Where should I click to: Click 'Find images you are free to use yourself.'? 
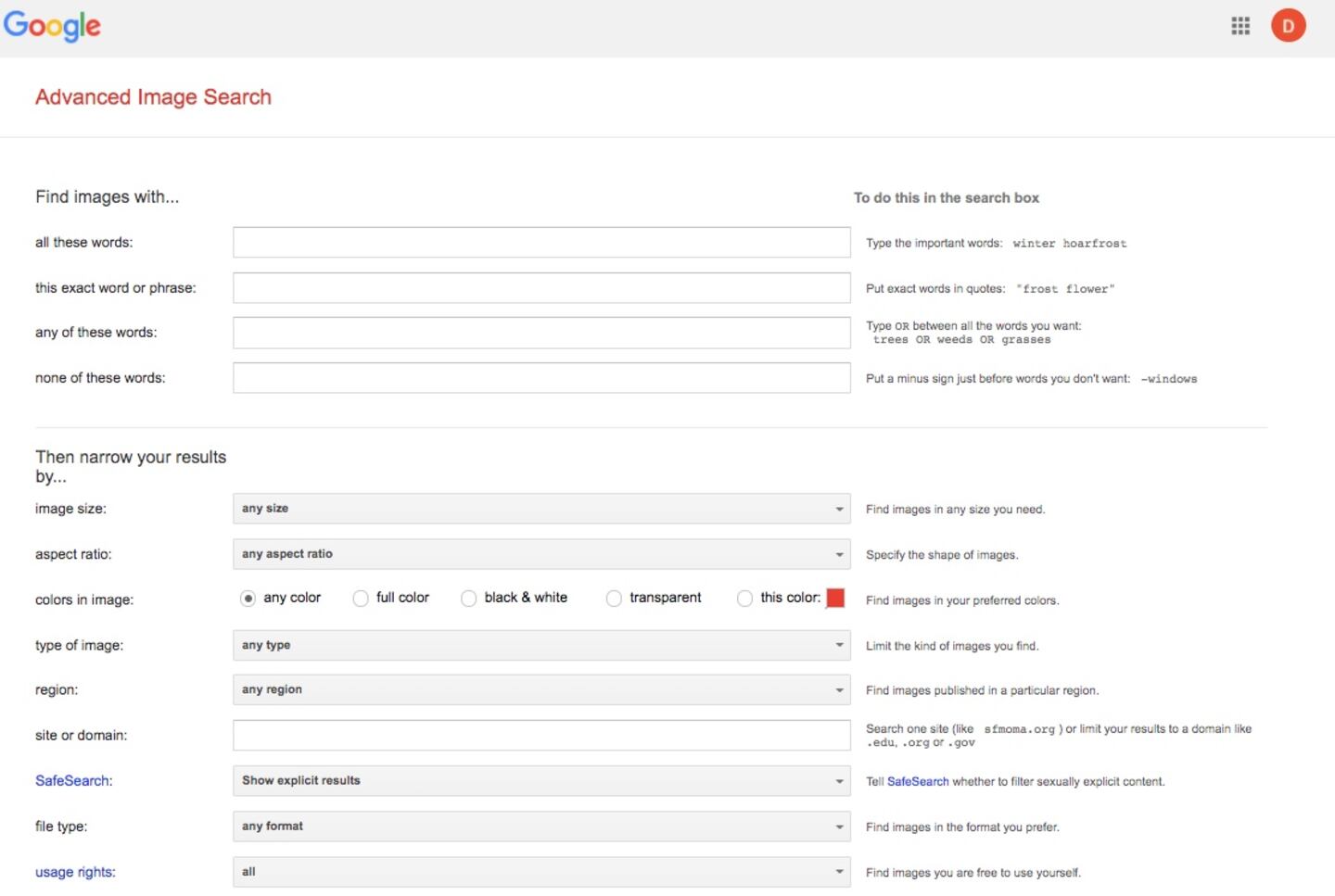tap(973, 873)
